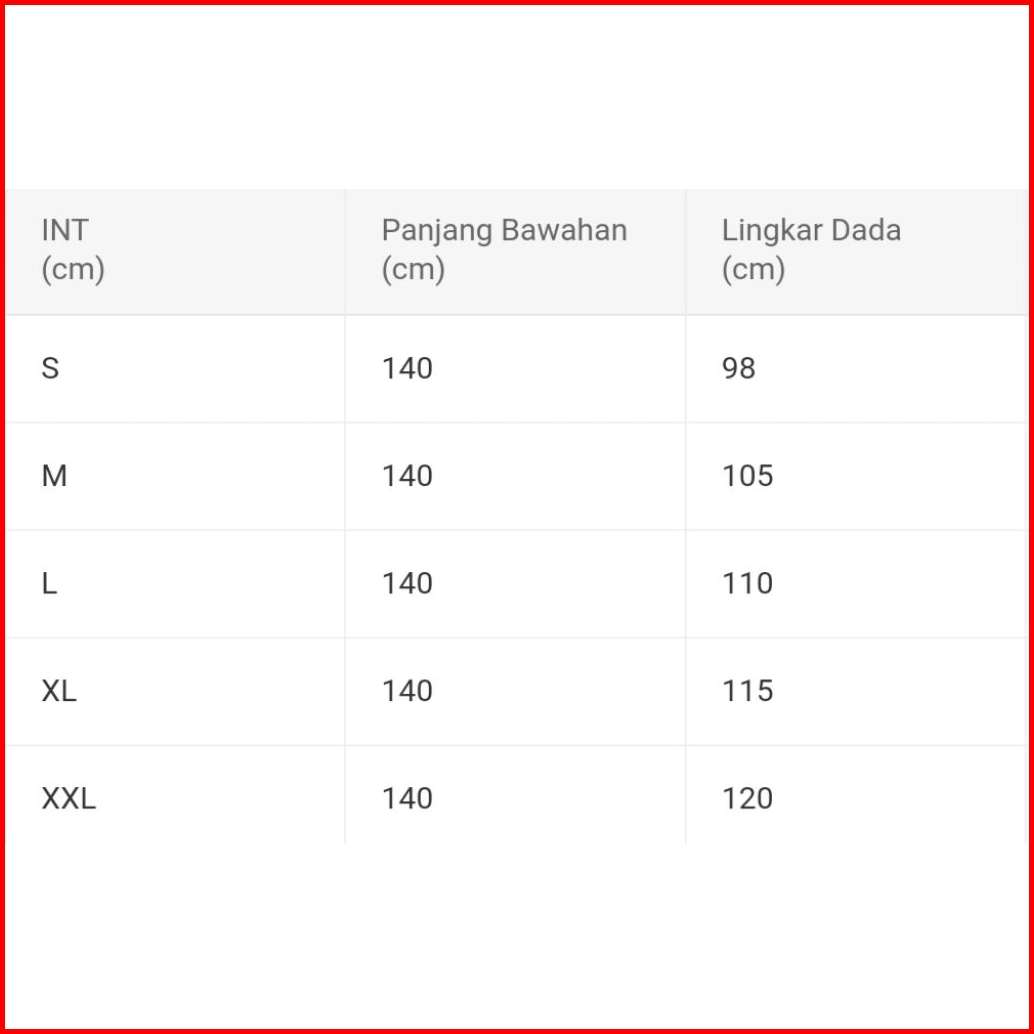Select the XL size row label

pos(59,692)
